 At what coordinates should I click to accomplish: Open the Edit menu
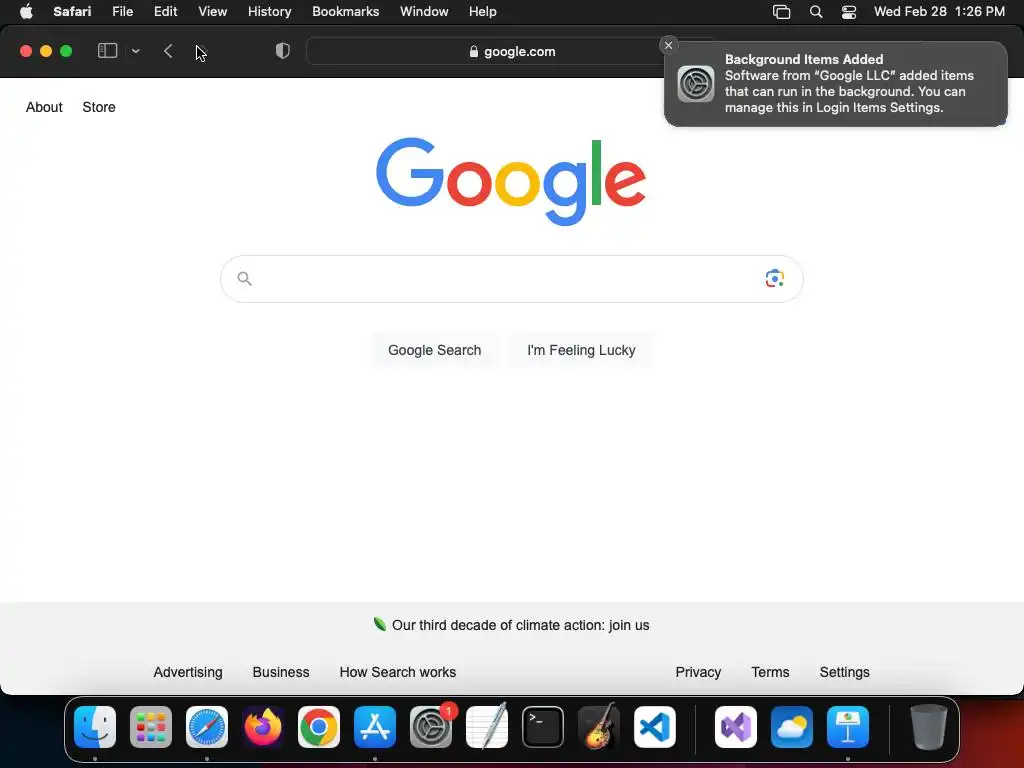(165, 12)
